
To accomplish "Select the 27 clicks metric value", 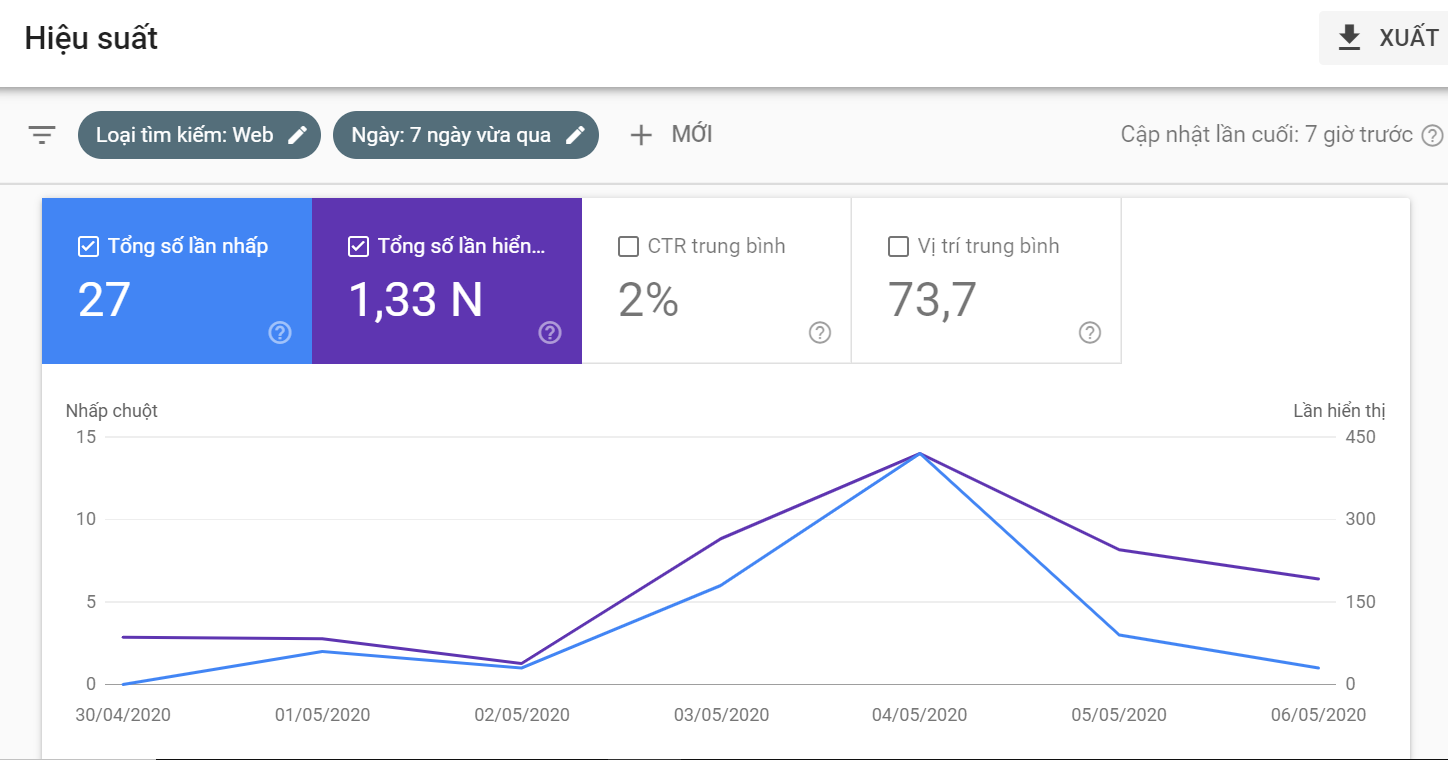I will click(104, 299).
